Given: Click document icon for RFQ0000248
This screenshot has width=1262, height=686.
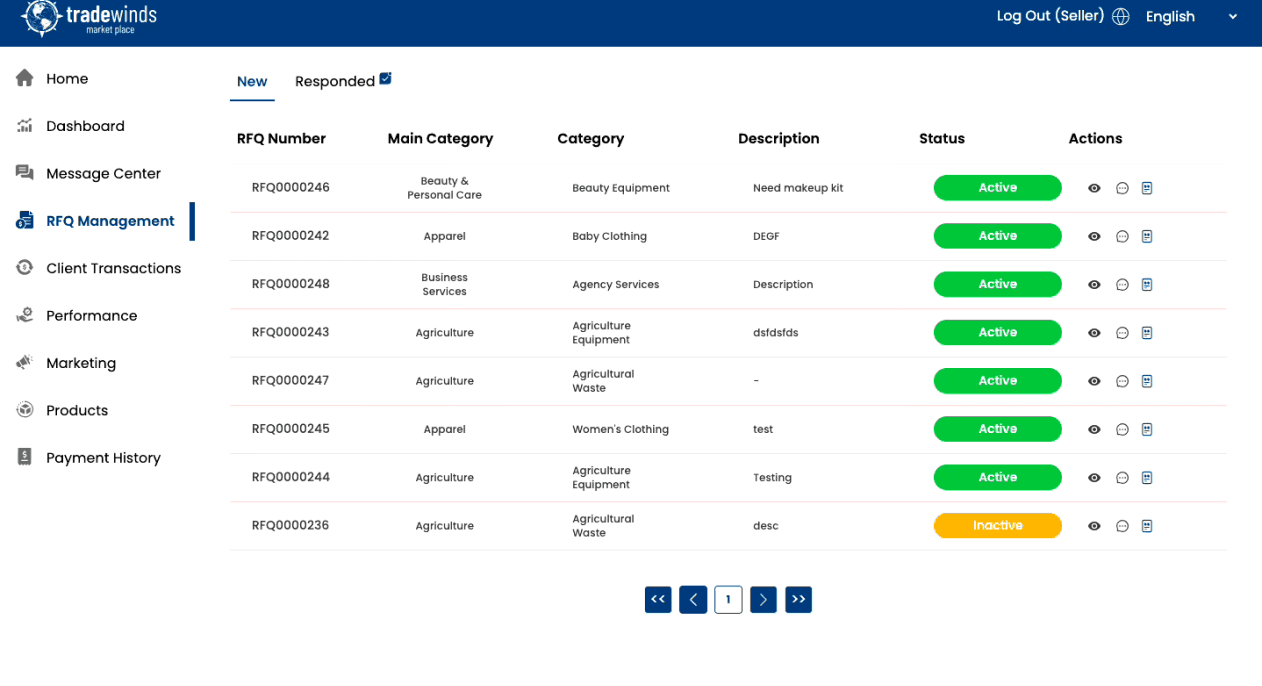Looking at the screenshot, I should (x=1147, y=285).
